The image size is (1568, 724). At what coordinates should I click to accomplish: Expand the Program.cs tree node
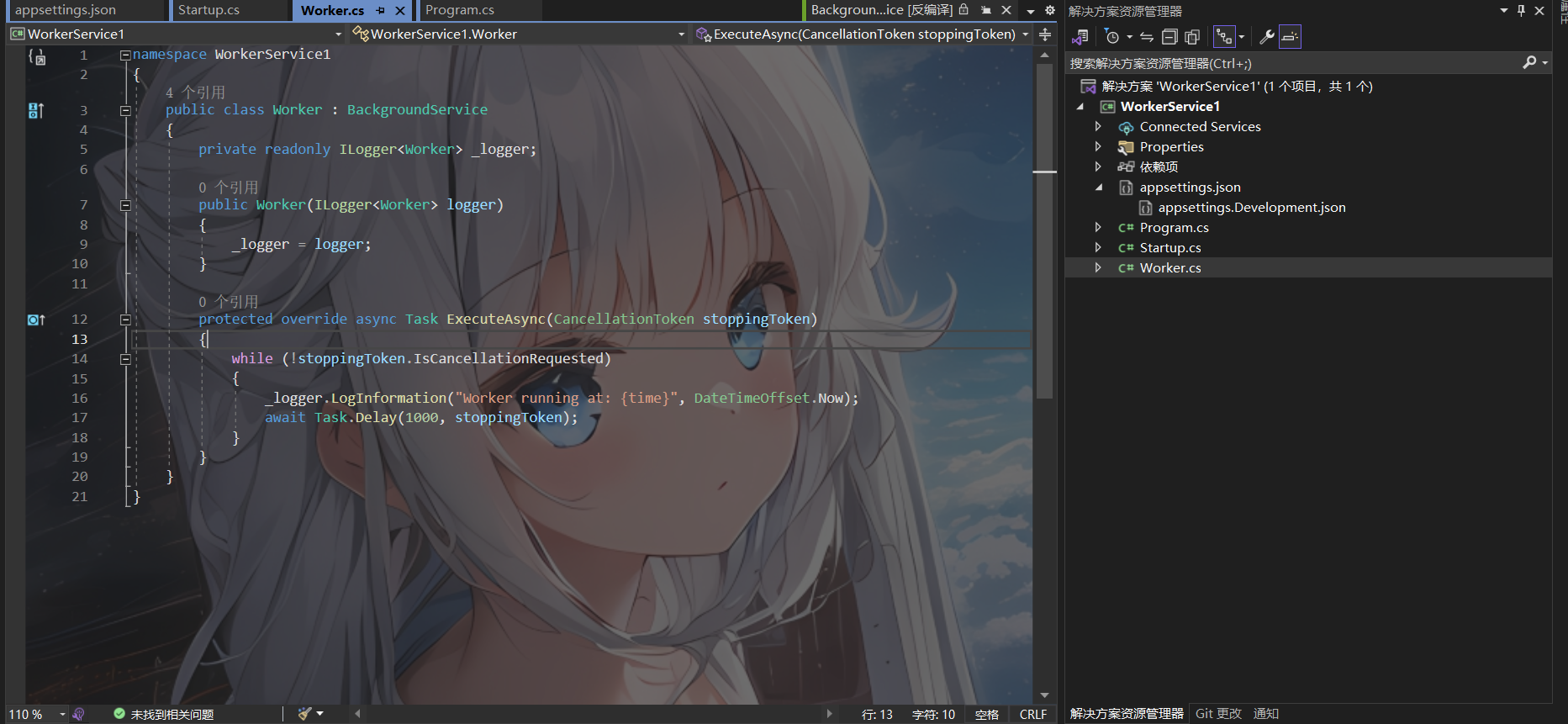[1098, 227]
